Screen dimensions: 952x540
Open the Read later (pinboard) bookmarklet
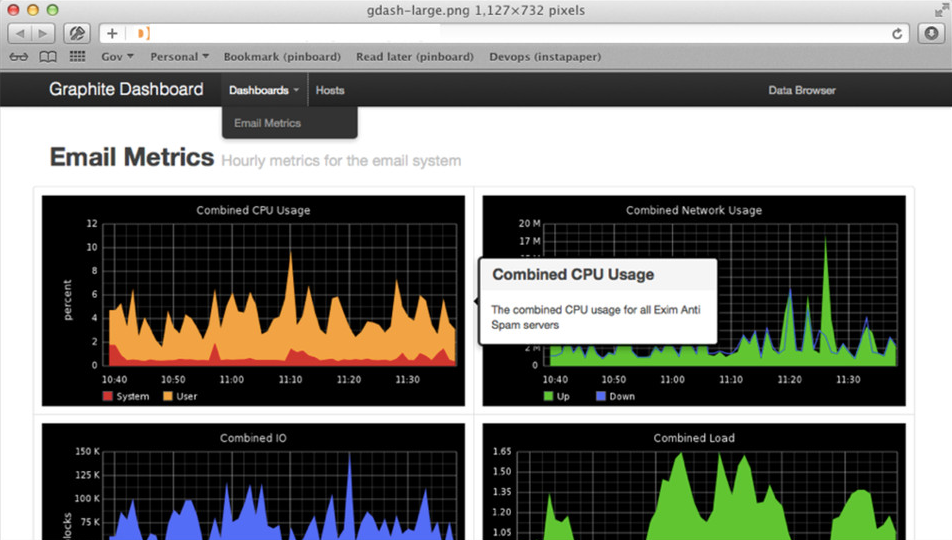tap(415, 56)
